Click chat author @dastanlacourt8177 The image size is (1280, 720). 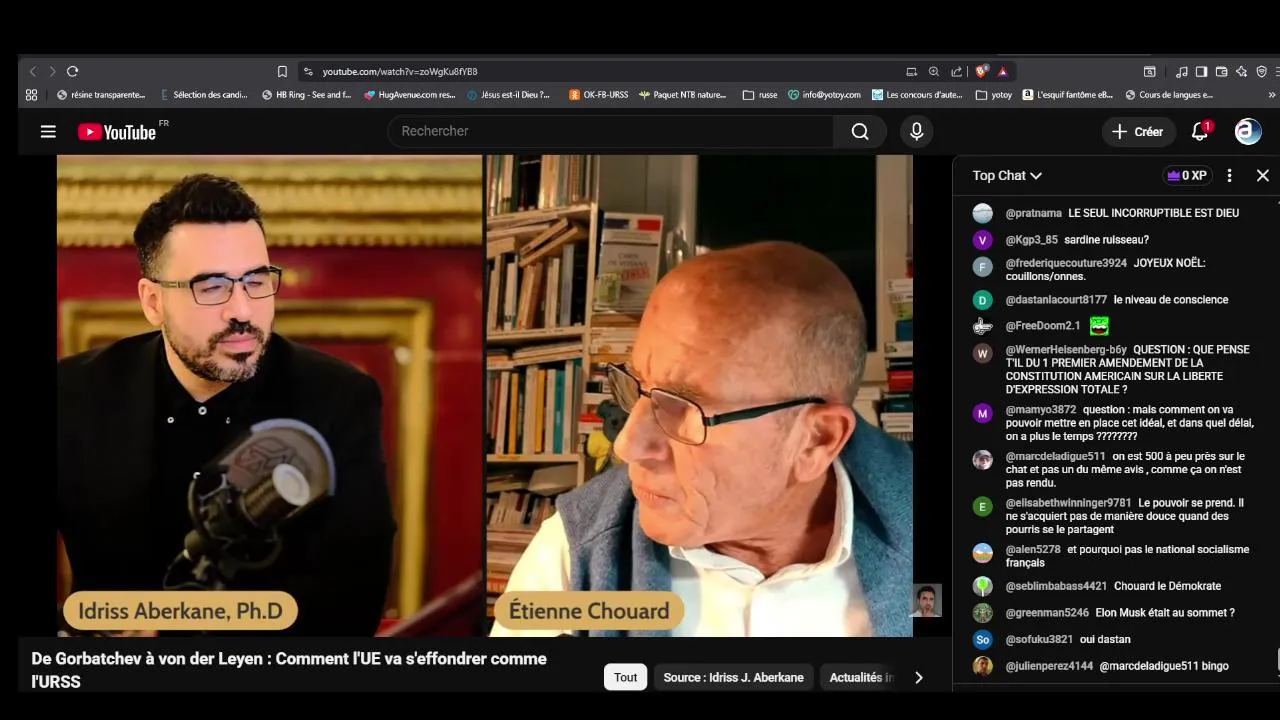[x=1056, y=300]
